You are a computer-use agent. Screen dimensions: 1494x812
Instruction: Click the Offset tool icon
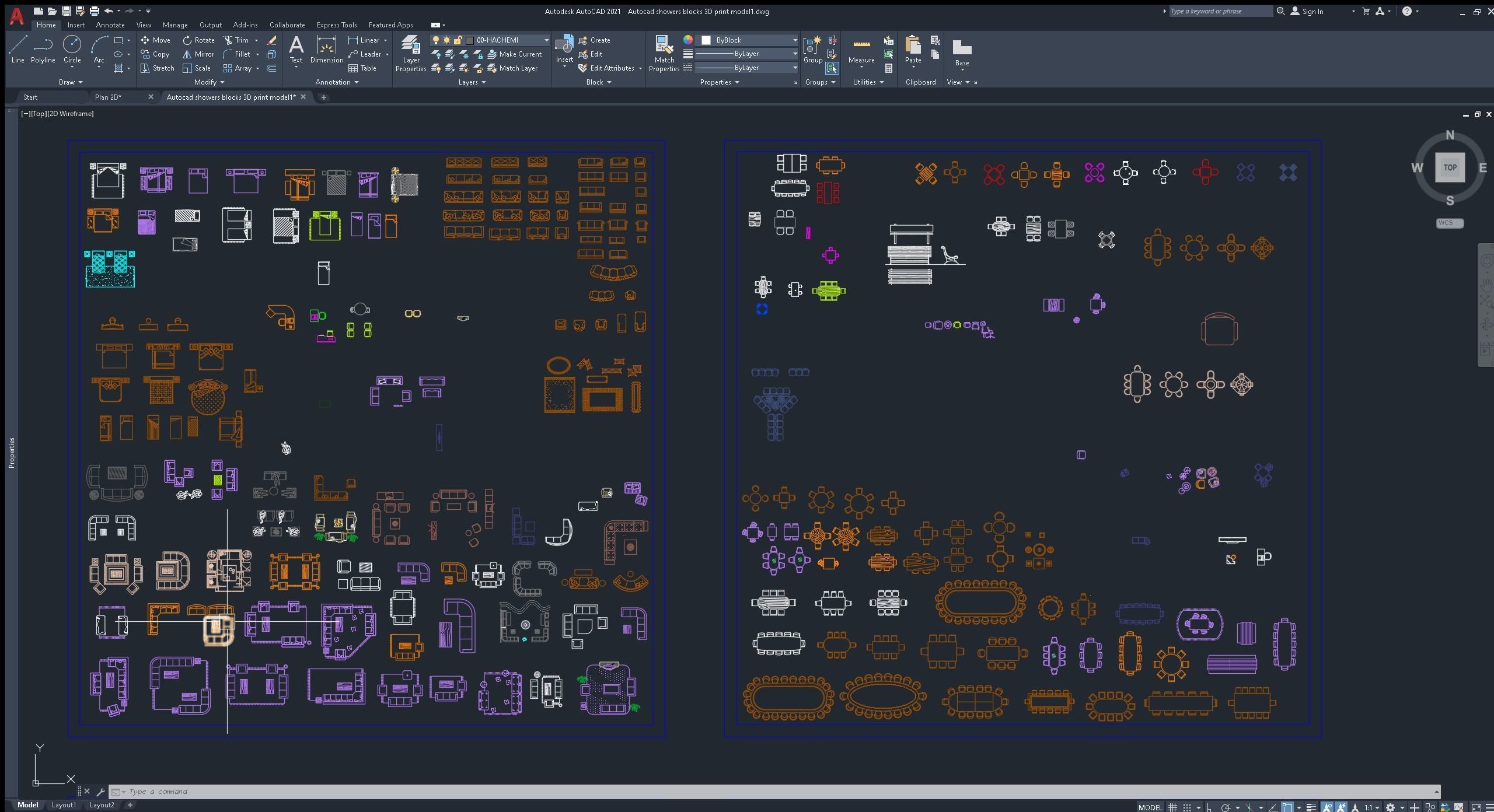point(271,68)
